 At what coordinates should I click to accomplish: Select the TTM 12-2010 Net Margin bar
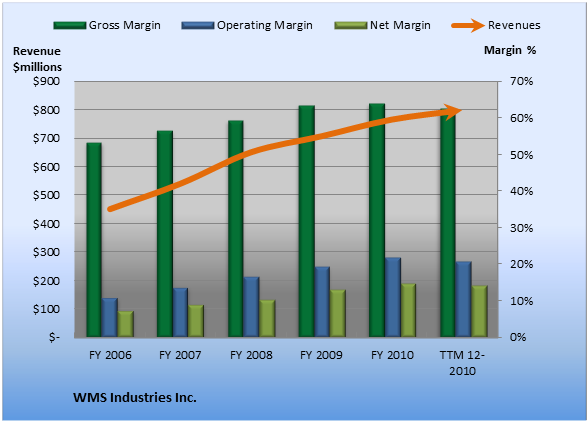pyautogui.click(x=480, y=311)
